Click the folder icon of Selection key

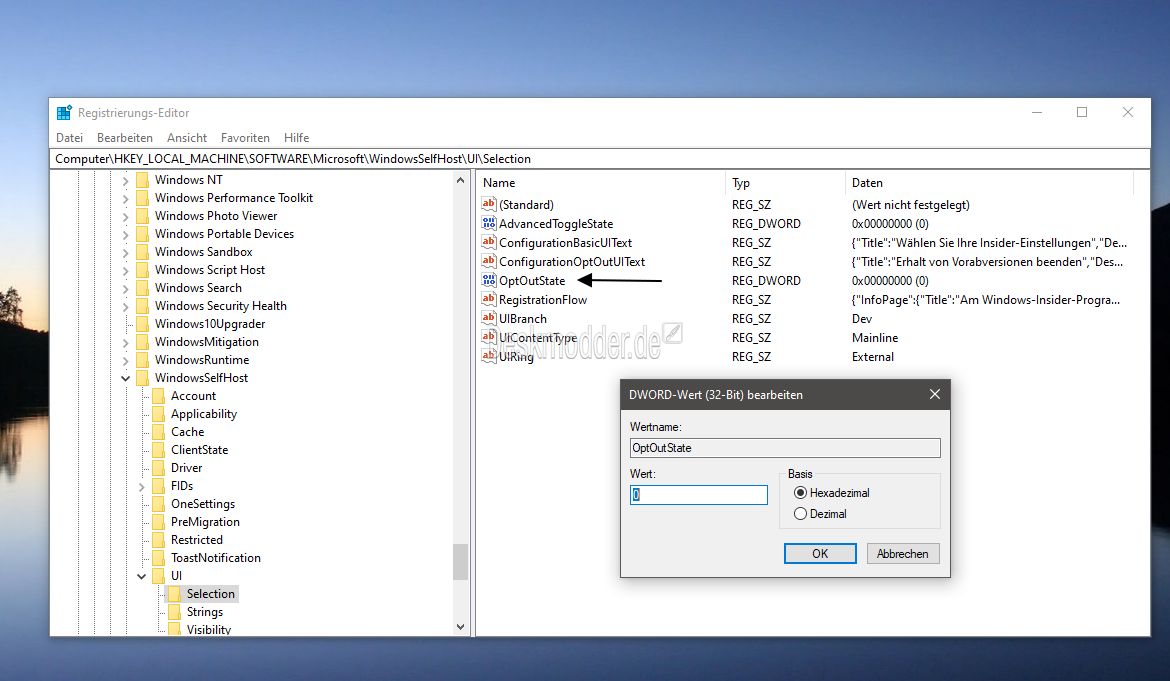(174, 594)
